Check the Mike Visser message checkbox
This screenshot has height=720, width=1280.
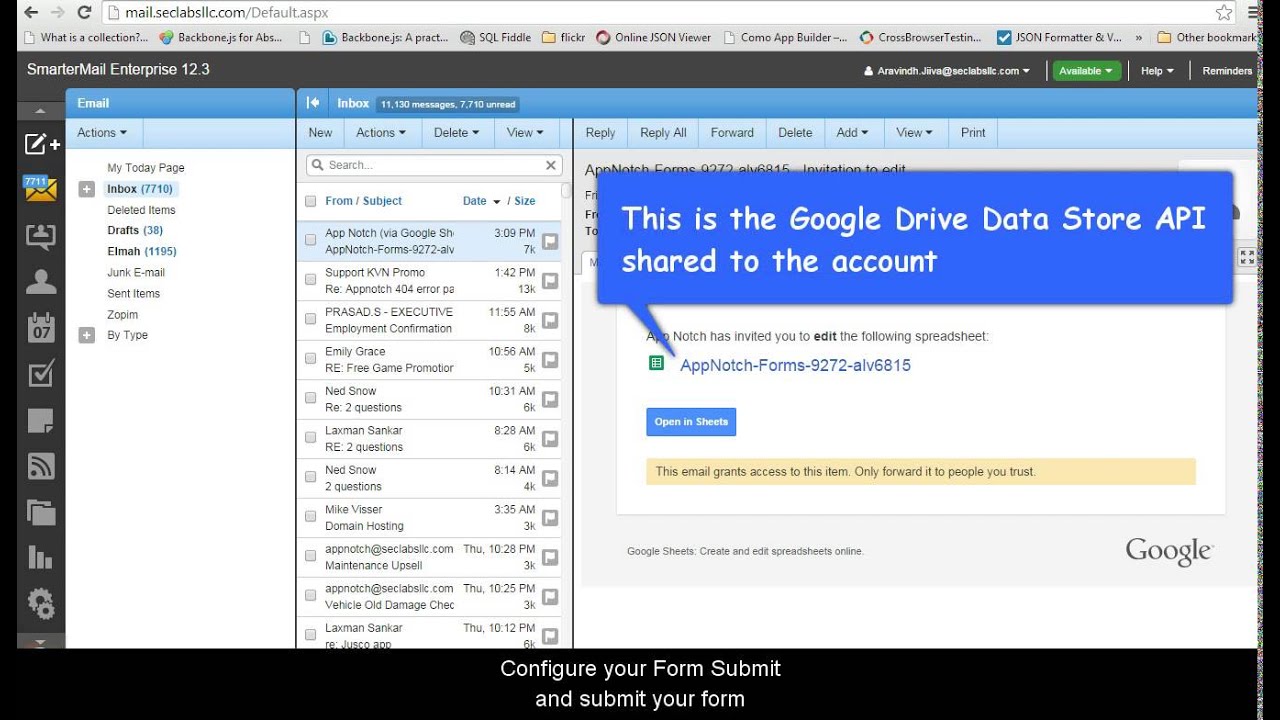310,516
